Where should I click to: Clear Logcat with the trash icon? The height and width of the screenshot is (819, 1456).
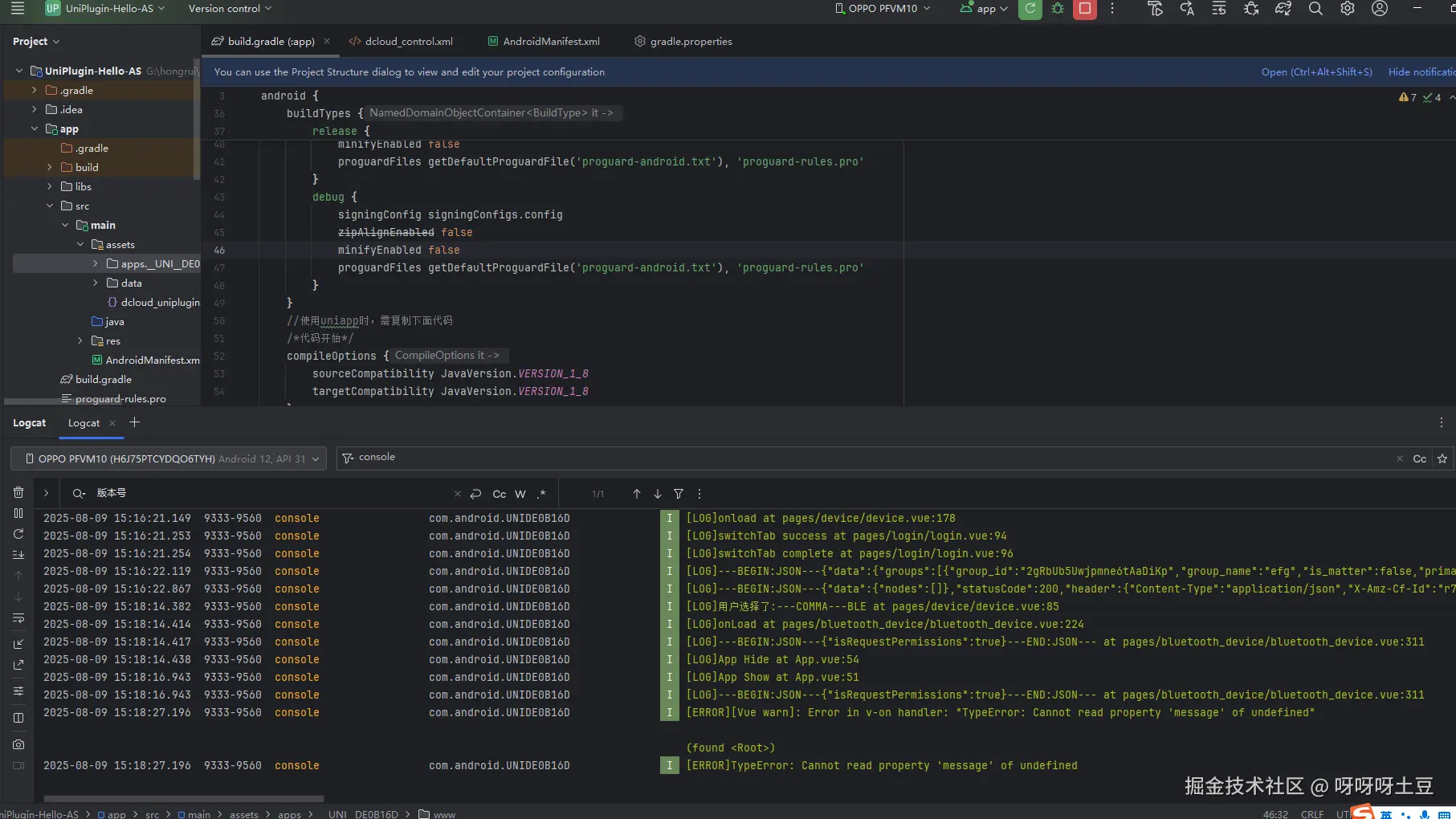[x=18, y=492]
